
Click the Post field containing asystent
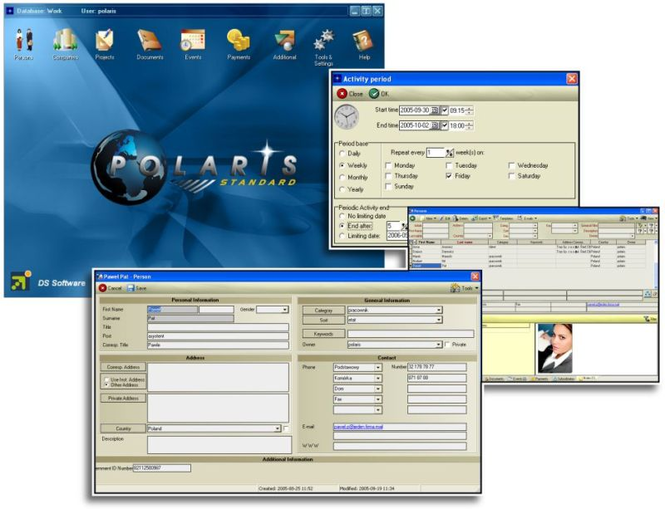point(218,336)
